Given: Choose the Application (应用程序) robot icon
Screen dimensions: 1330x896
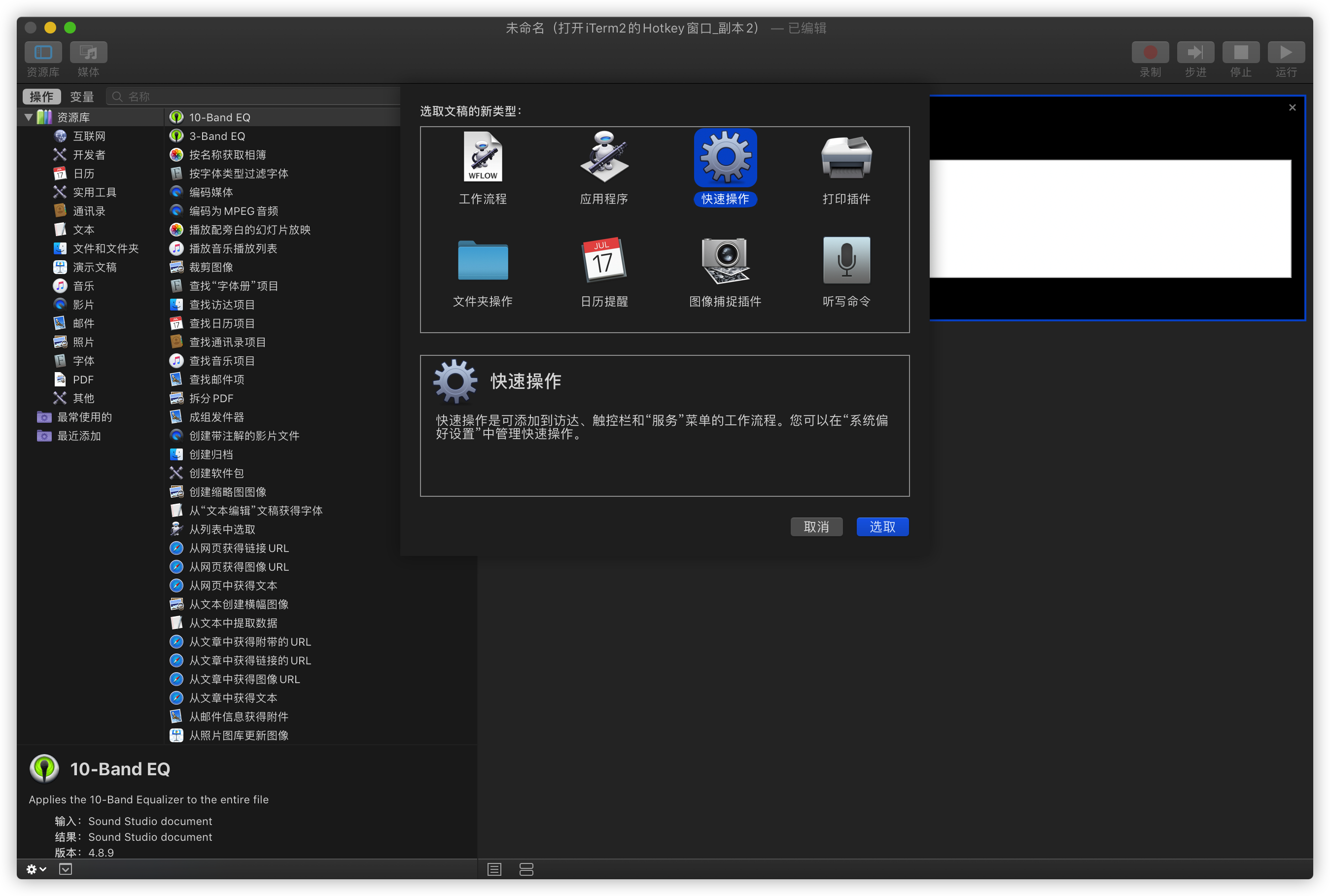Looking at the screenshot, I should click(603, 157).
